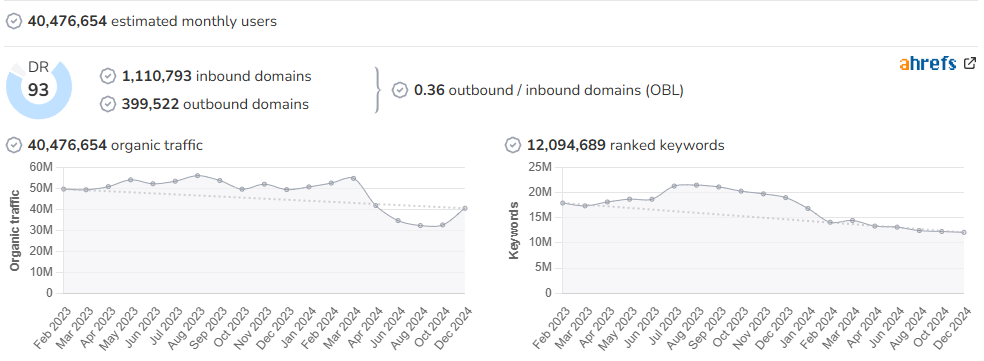This screenshot has width=984, height=361.
Task: Open the ahrefs logo link
Action: (x=928, y=63)
